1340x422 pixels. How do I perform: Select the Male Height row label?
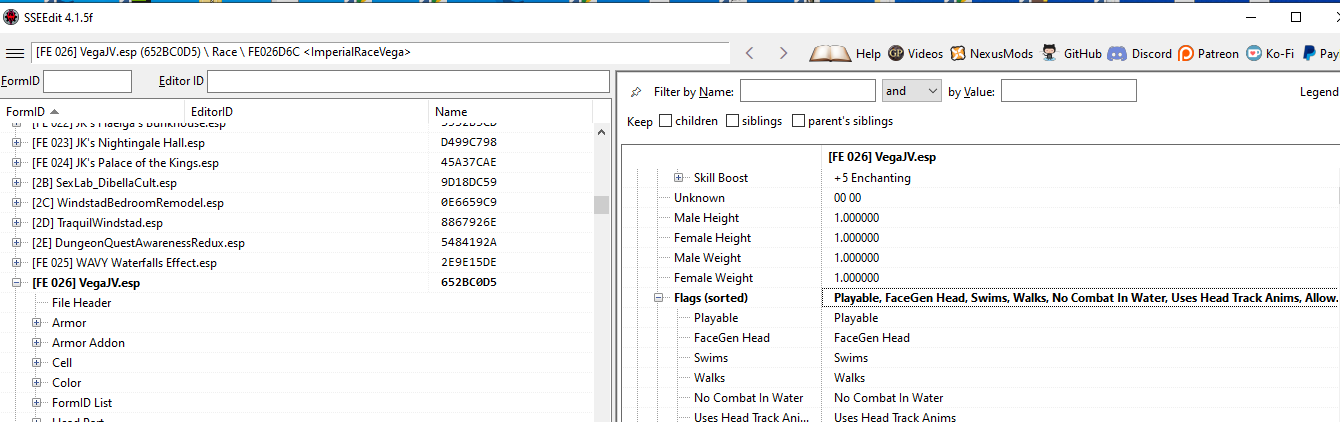(706, 218)
